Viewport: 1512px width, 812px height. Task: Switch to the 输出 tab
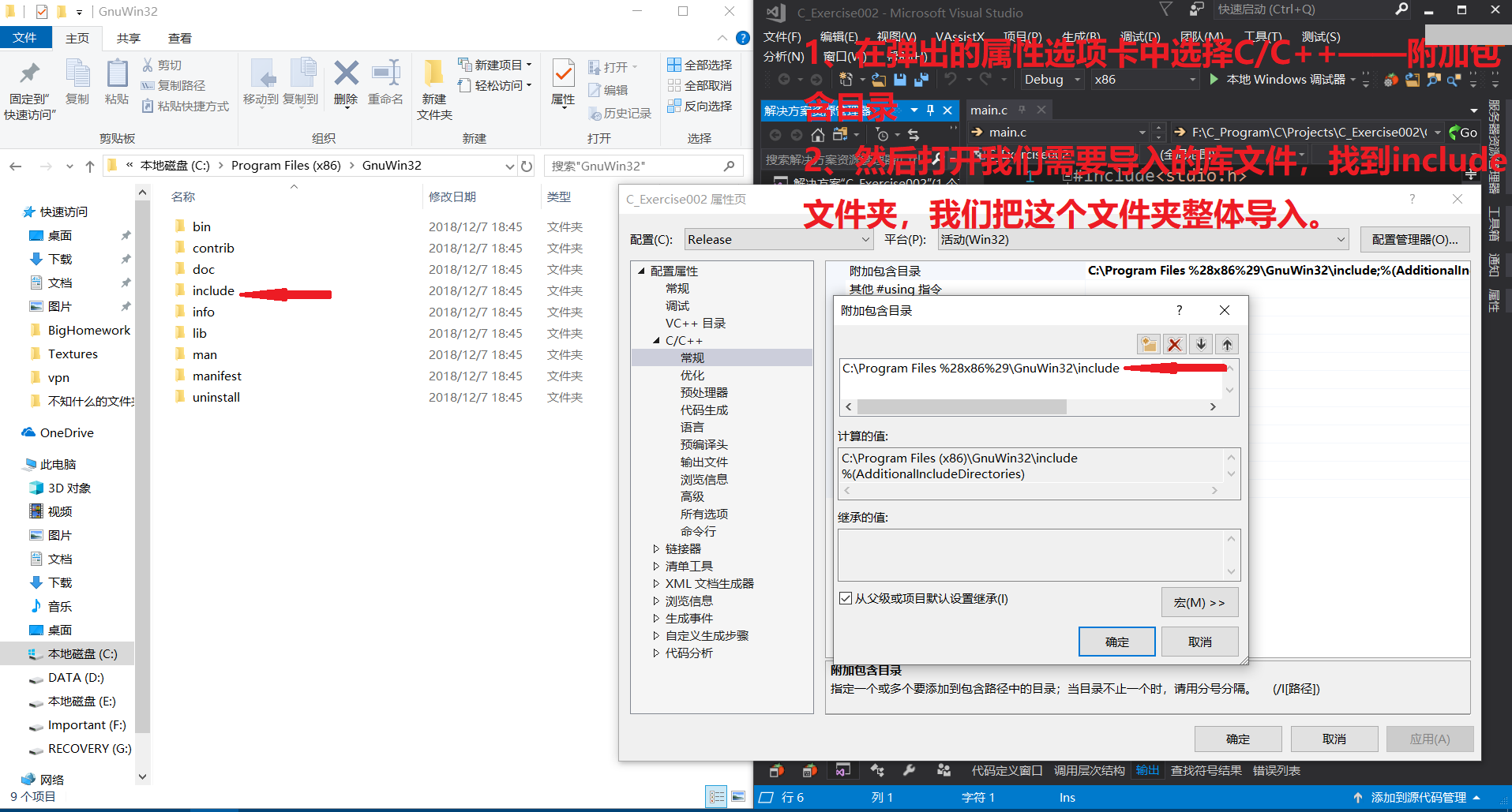(x=1147, y=770)
